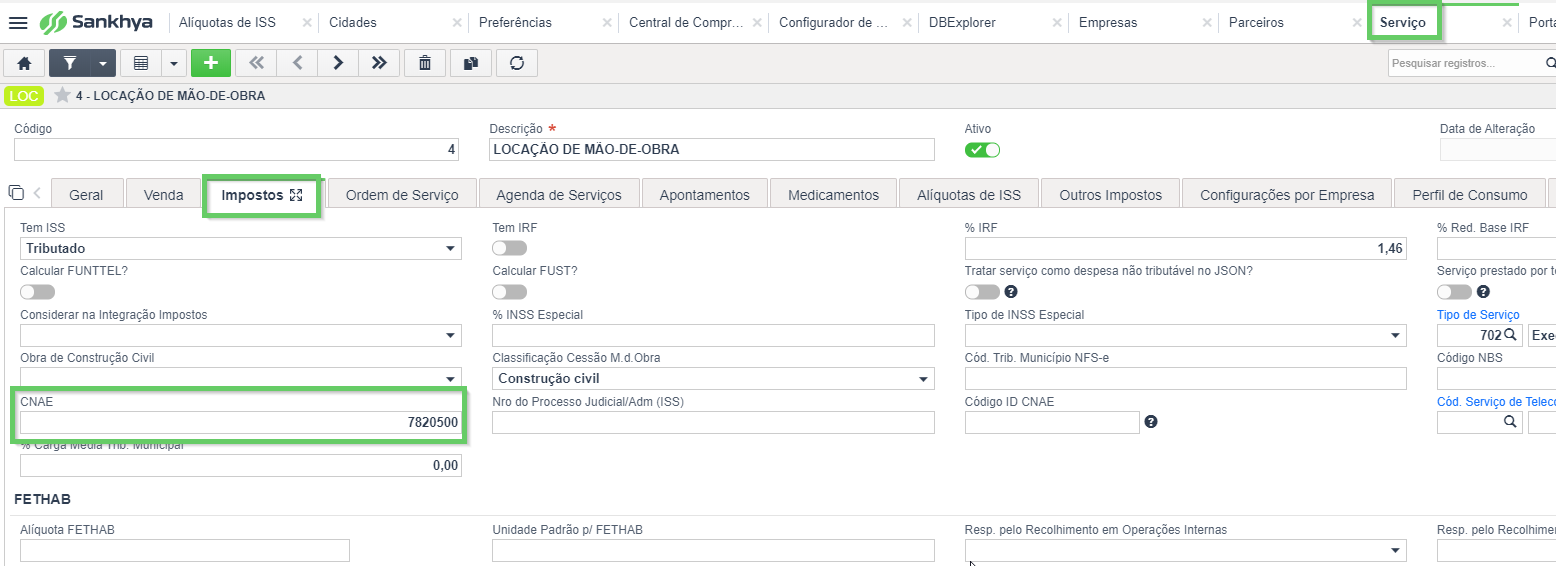Viewport: 1556px width, 566px height.
Task: Click the Cód. Trib. Município NFS-e field
Action: coord(1185,378)
